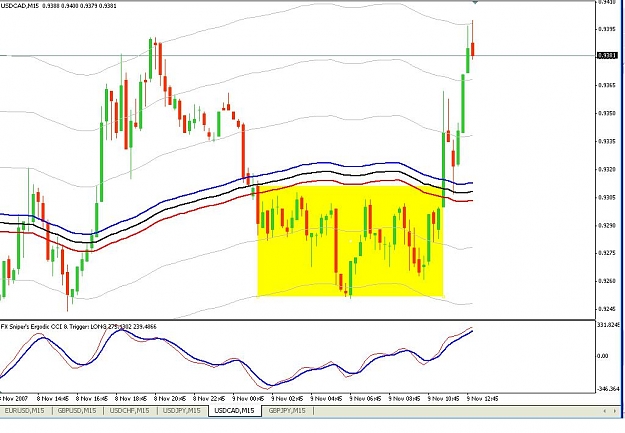Click the 9 Nov 10:45 time label

click(x=443, y=398)
